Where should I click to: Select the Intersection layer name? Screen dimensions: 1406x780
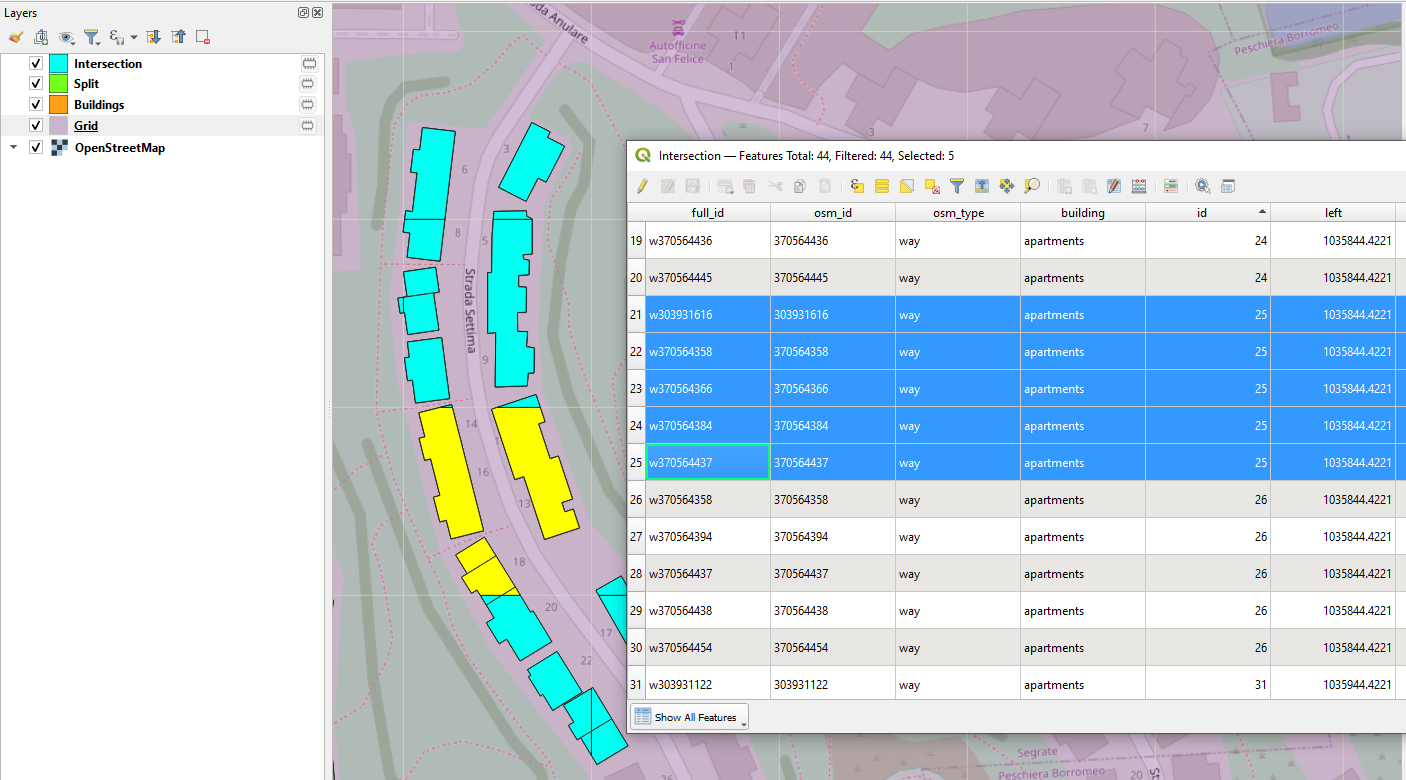click(108, 63)
